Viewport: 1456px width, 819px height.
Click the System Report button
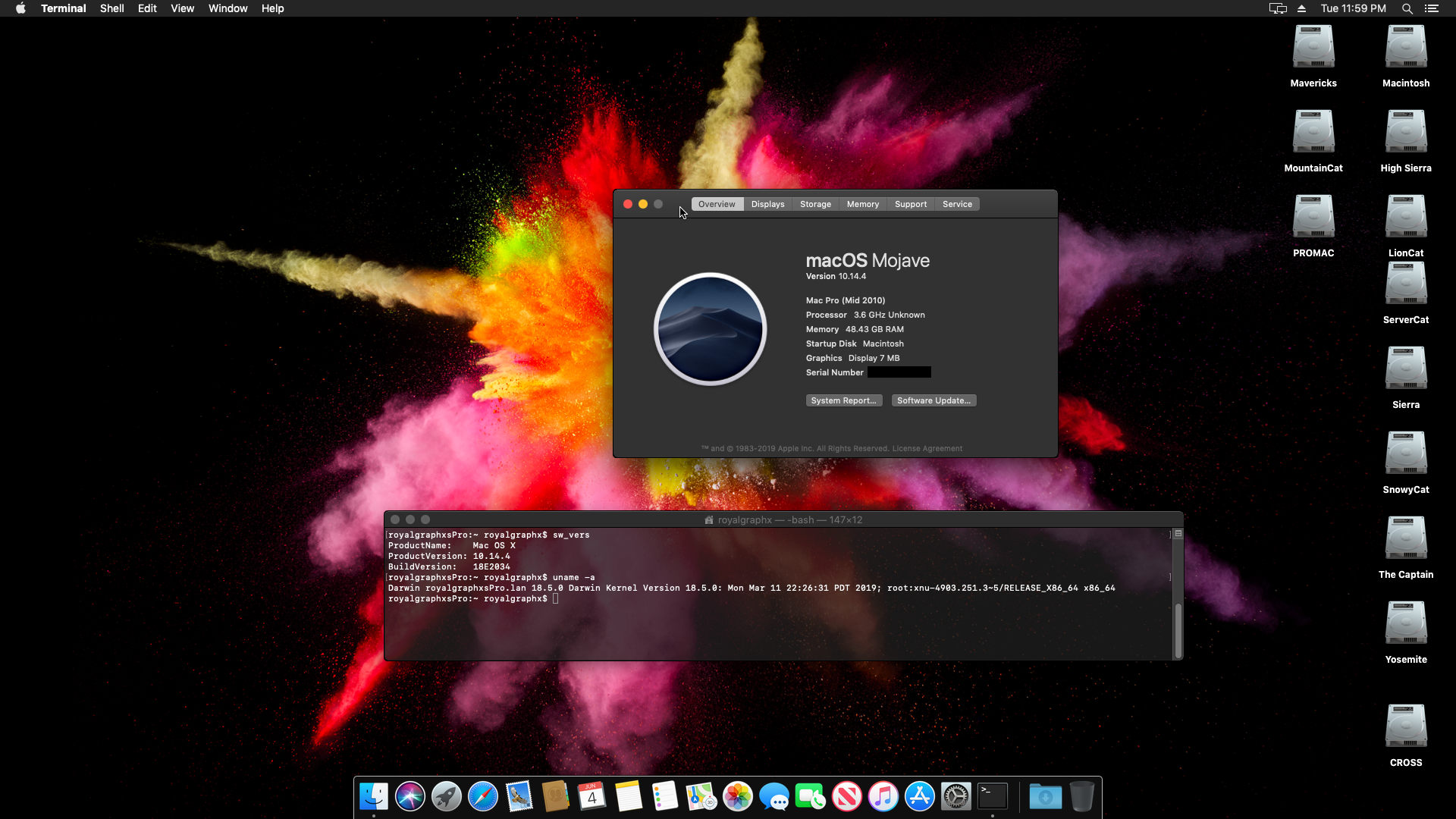[843, 400]
